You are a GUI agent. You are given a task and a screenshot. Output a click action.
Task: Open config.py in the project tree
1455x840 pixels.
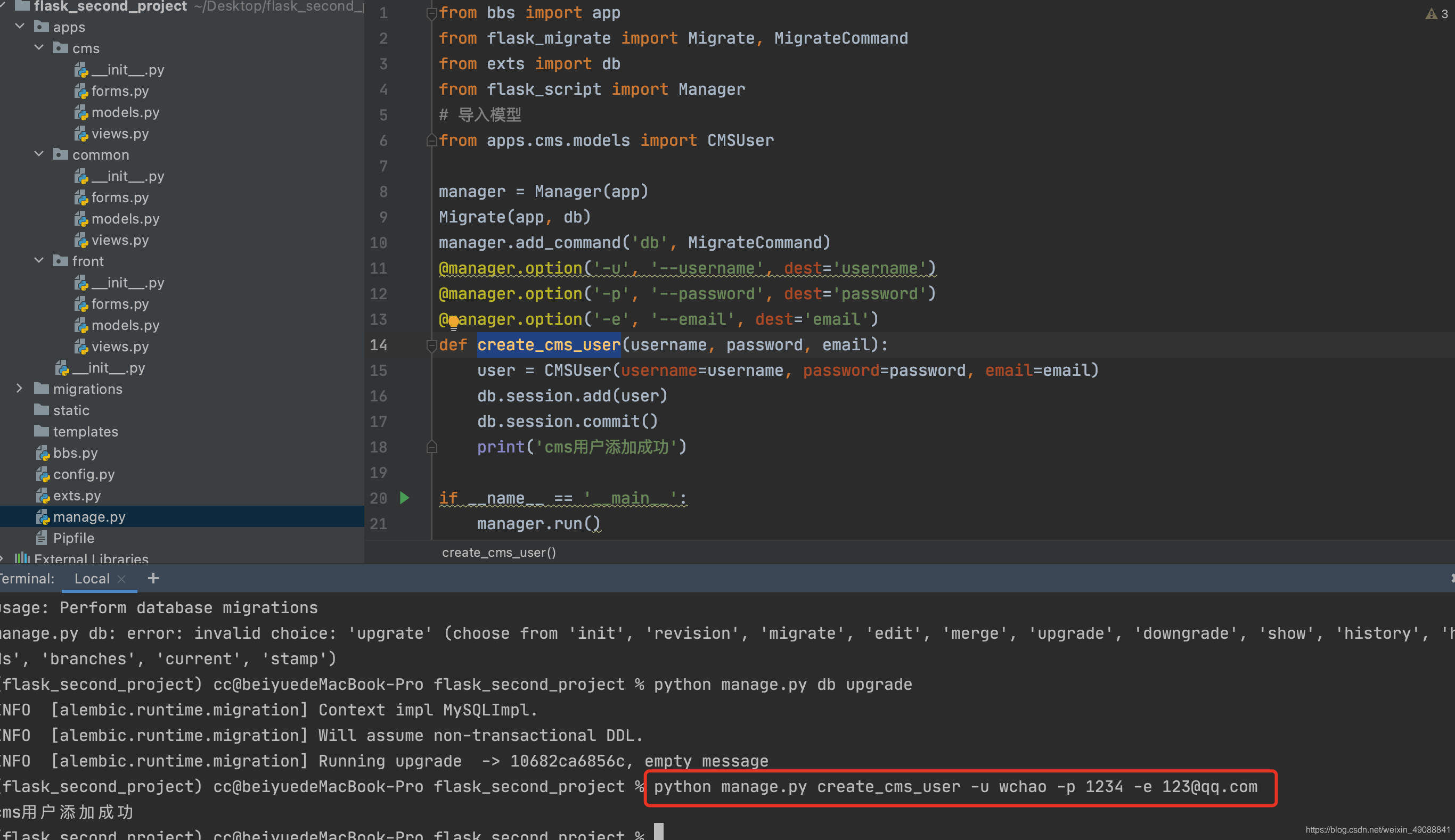coord(76,474)
